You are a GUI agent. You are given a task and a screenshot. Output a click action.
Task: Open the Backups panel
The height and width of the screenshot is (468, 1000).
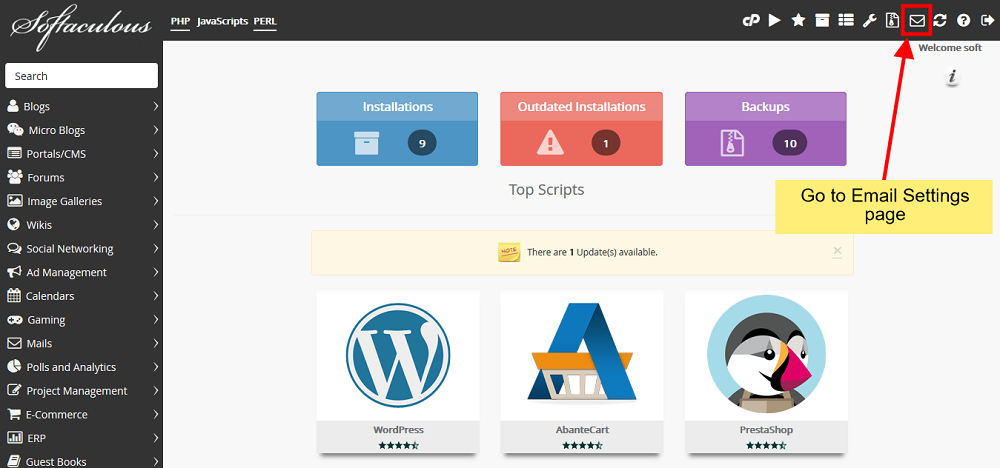(766, 129)
